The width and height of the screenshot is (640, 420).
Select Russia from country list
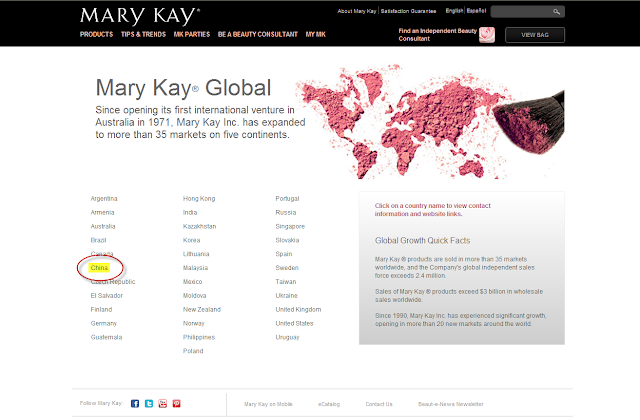286,213
